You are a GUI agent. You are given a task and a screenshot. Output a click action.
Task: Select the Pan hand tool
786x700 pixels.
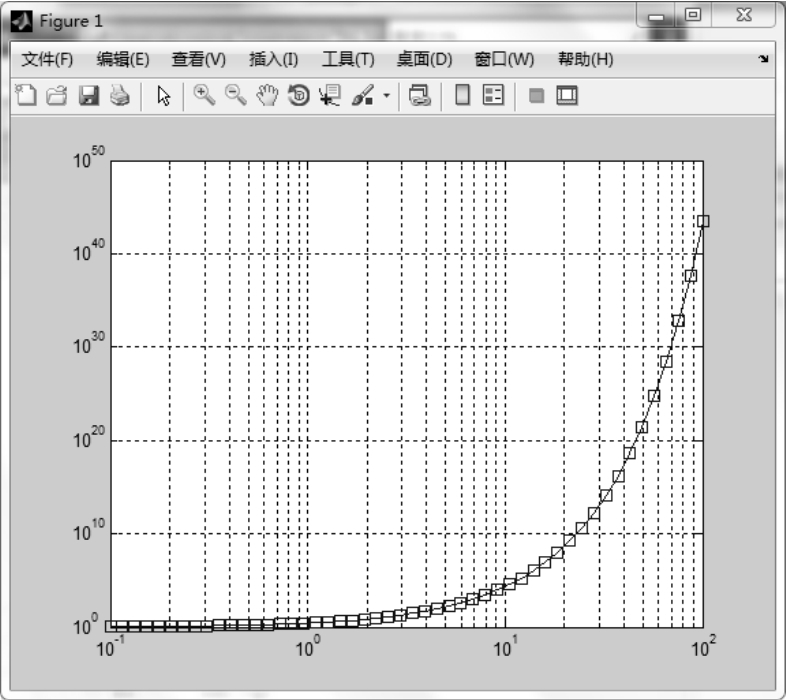coord(267,95)
